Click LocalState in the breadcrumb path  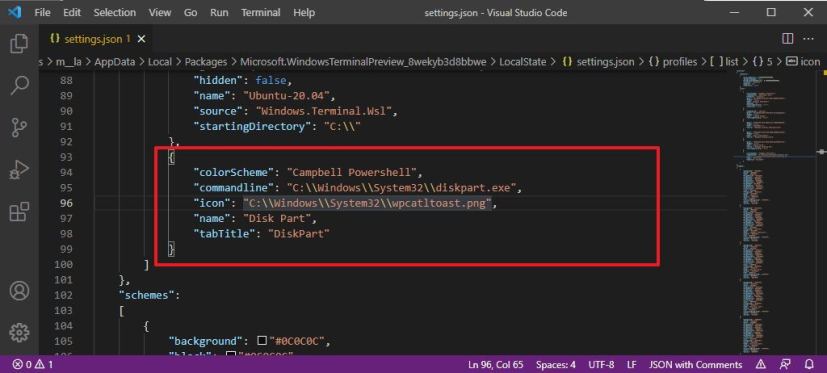click(x=522, y=62)
